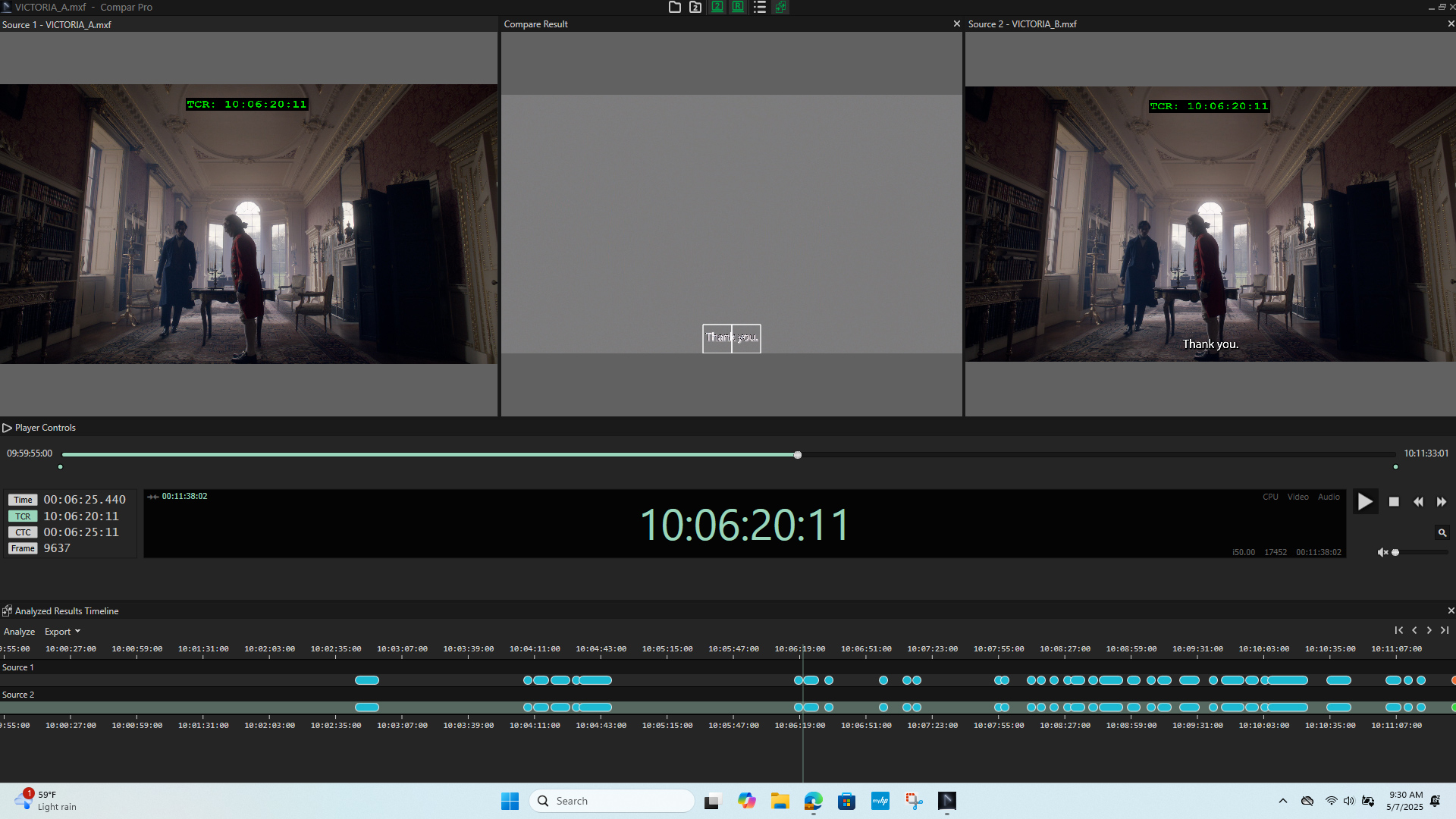Screen dimensions: 1456x819
Task: Click the magnifier zoom icon below transport
Action: [x=1442, y=533]
